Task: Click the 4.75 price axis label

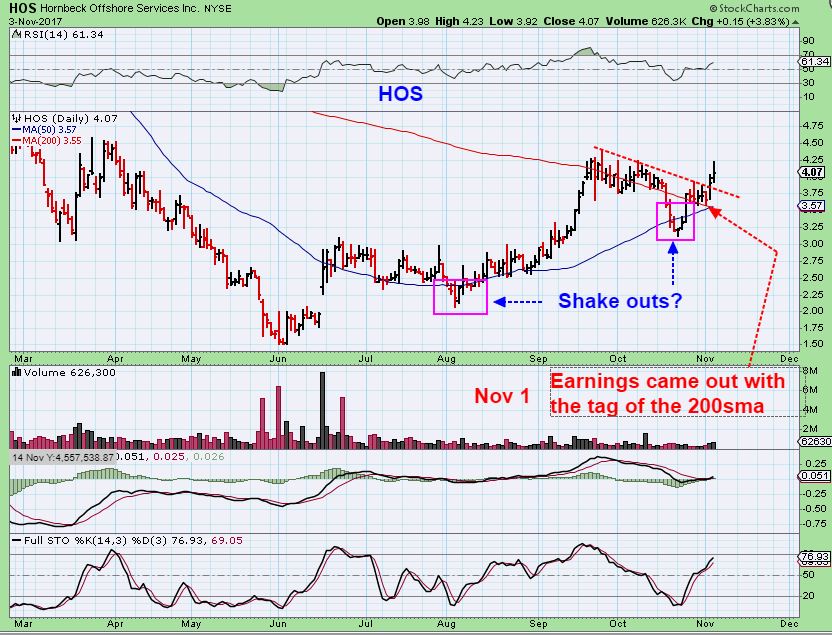Action: pyautogui.click(x=814, y=126)
